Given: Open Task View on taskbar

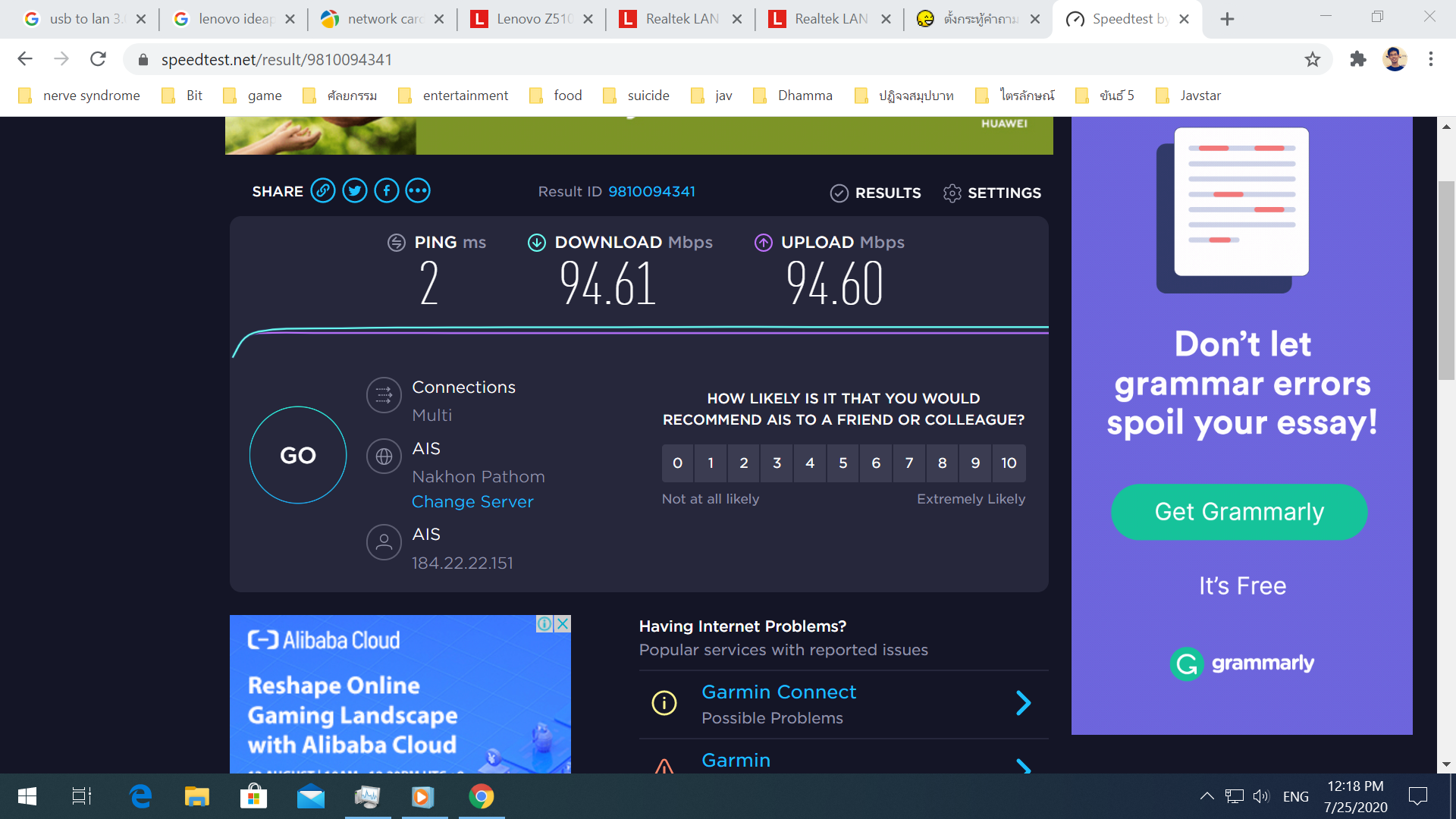Looking at the screenshot, I should tap(82, 796).
